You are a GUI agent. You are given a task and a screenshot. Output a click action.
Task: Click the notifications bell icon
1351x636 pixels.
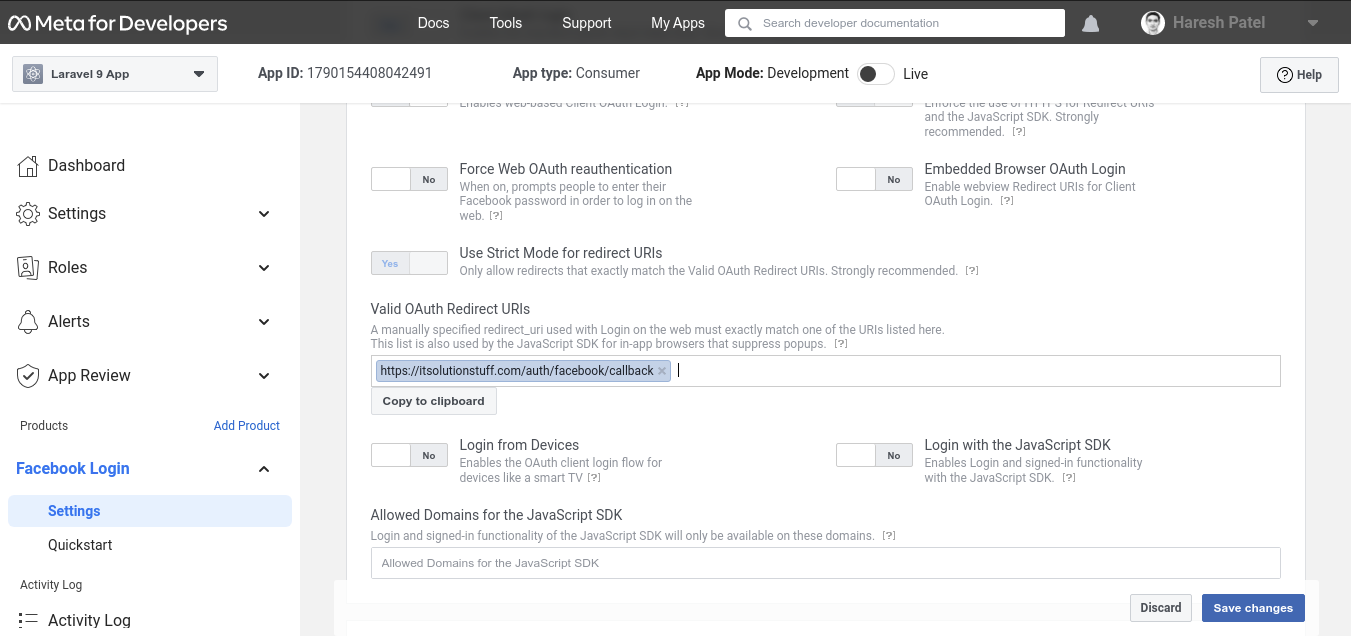1090,23
